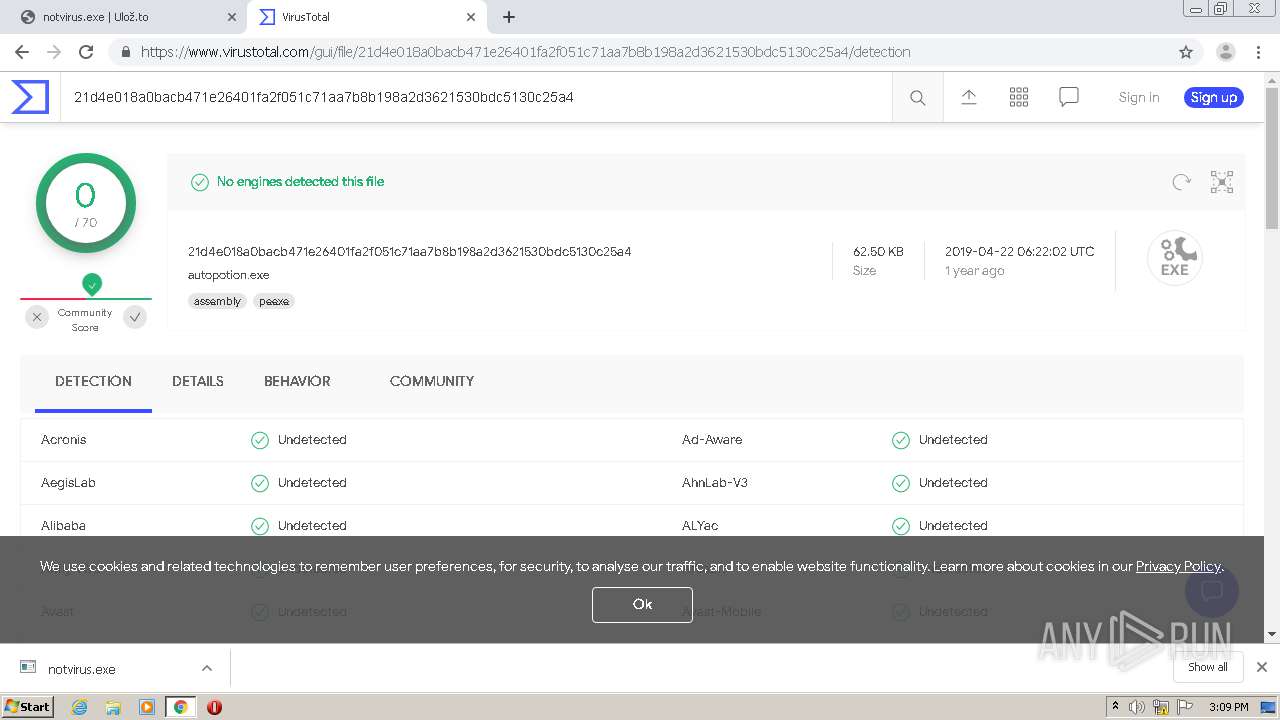Click the Ad-Aware engine name

tap(712, 439)
